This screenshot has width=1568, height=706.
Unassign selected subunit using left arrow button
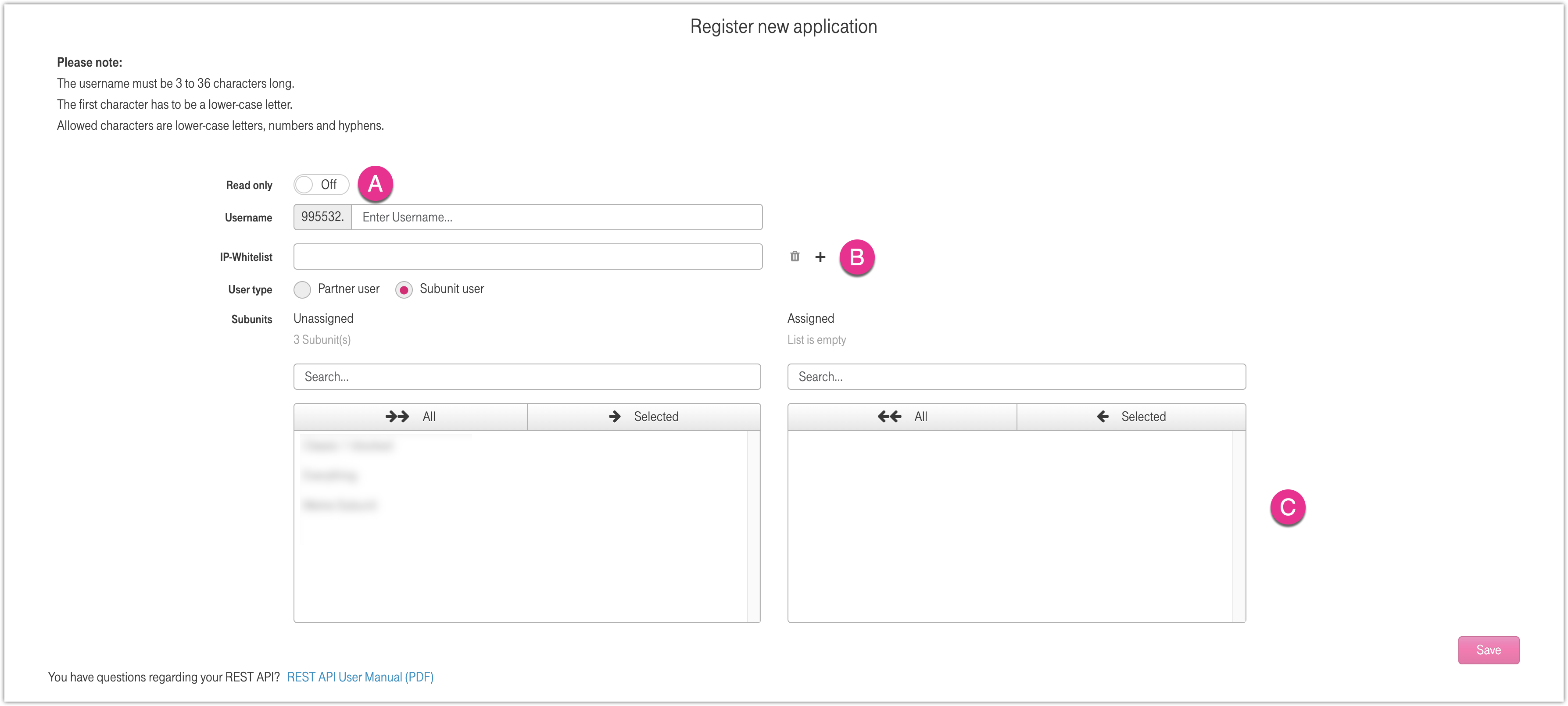tap(1130, 416)
